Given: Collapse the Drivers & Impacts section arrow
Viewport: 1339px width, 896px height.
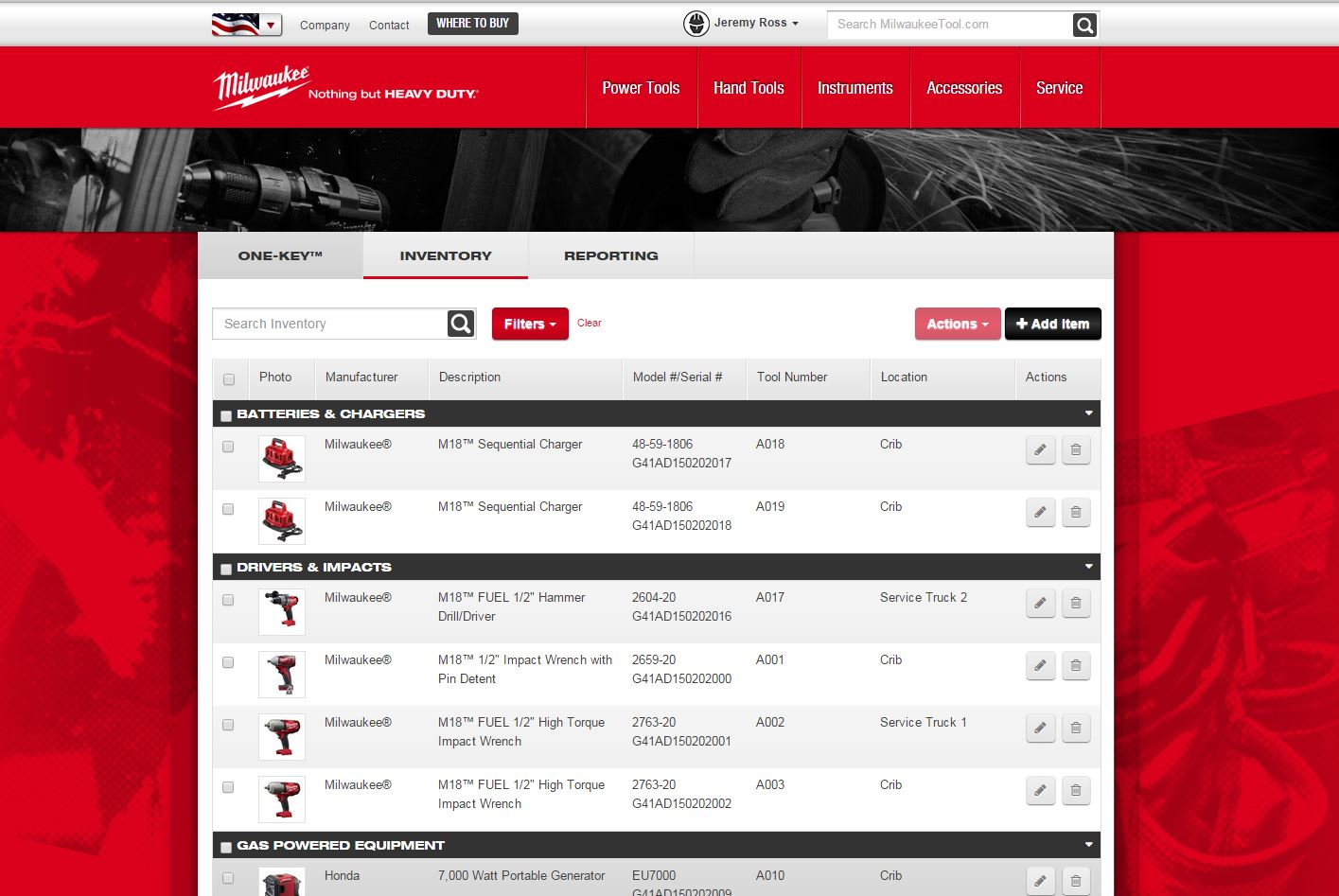Looking at the screenshot, I should (x=1088, y=567).
